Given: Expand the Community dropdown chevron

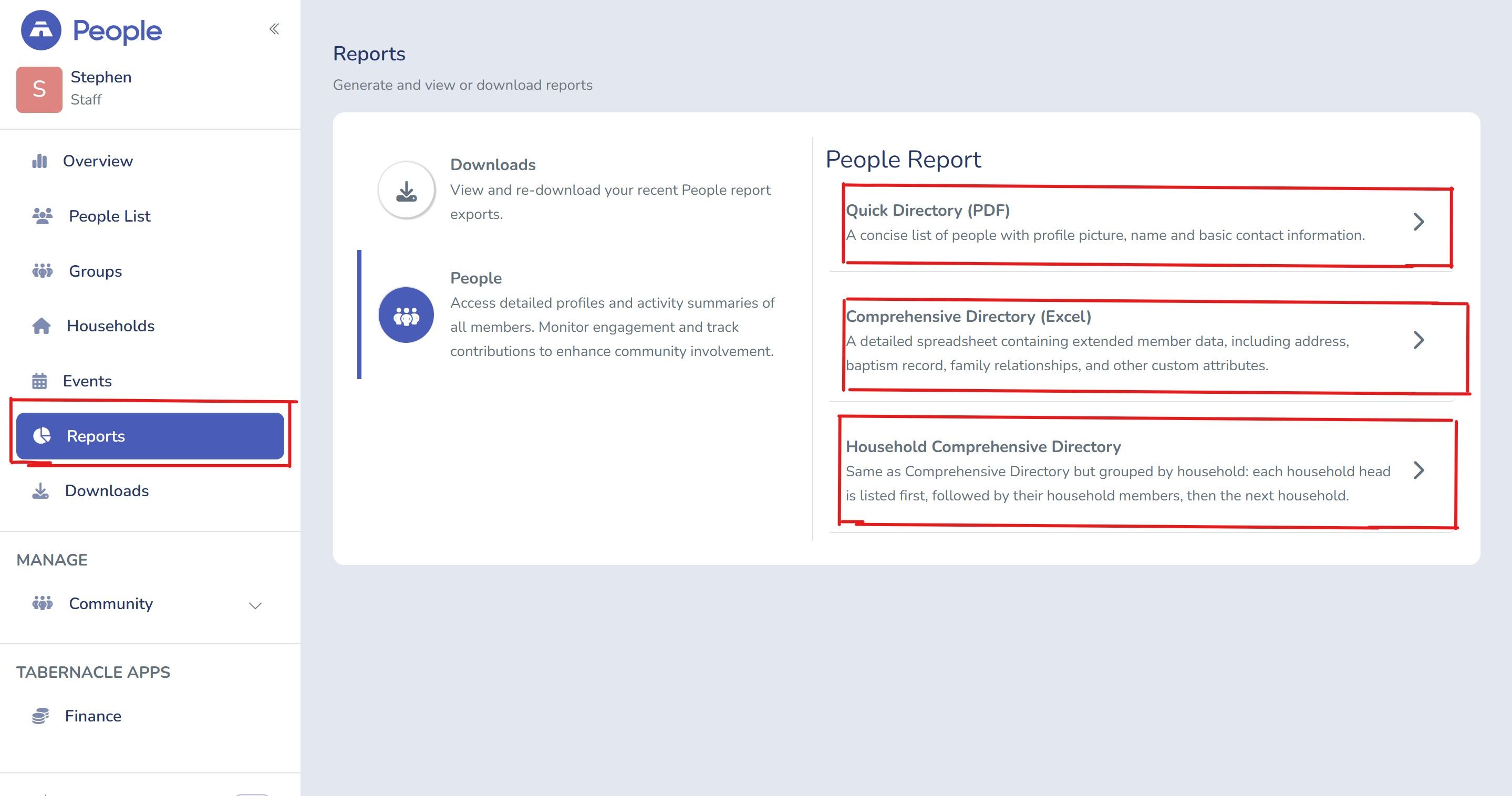Looking at the screenshot, I should [x=255, y=605].
